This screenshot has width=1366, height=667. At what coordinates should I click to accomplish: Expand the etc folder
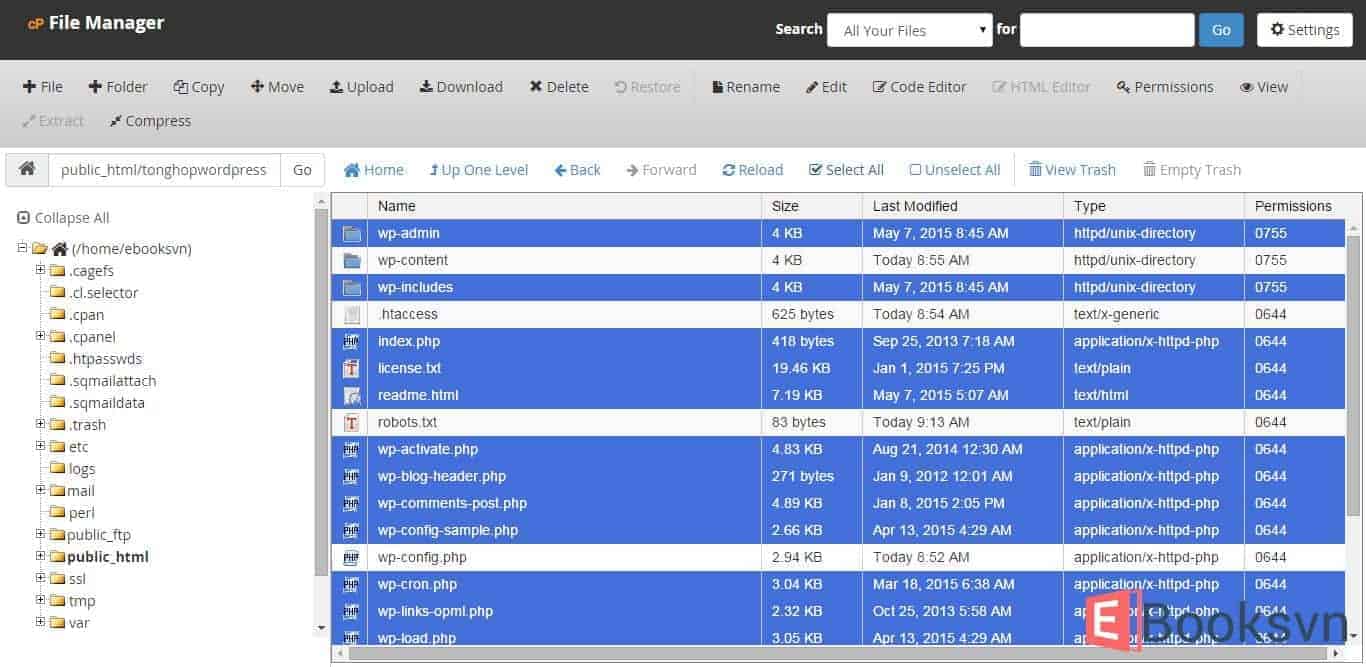[x=40, y=446]
